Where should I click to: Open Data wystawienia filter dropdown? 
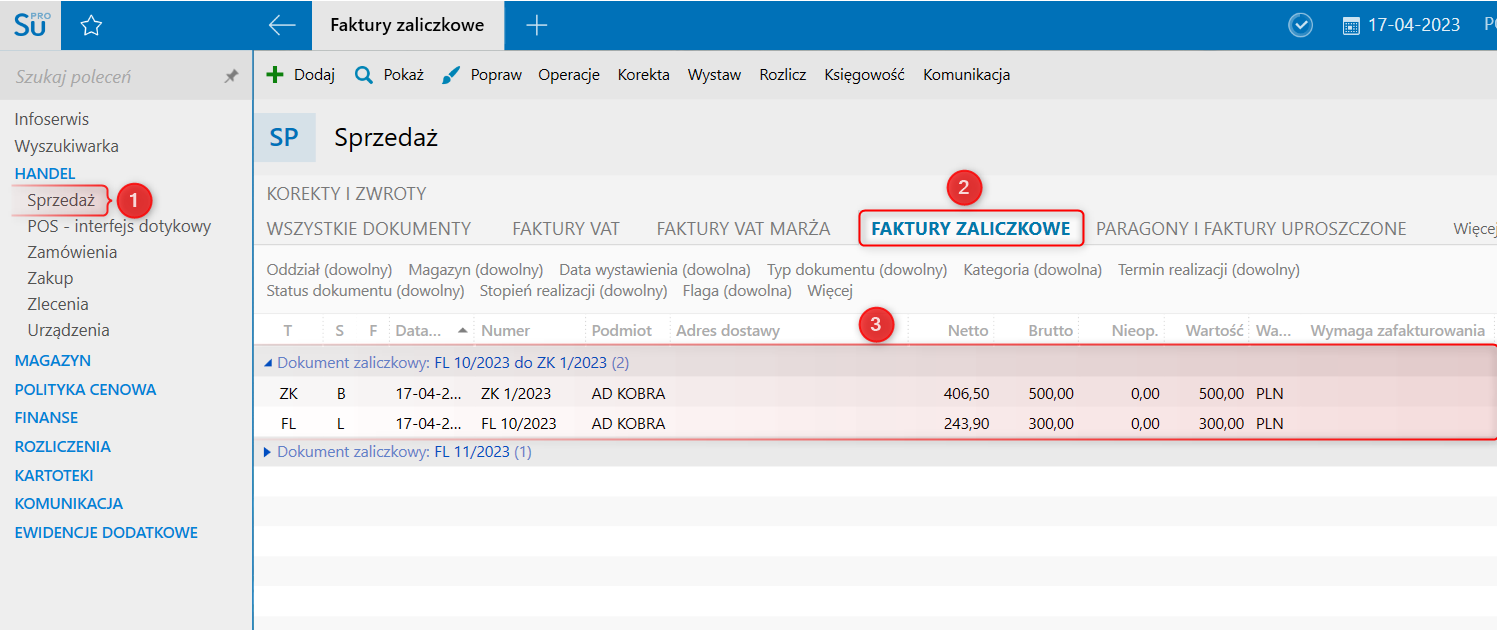pyautogui.click(x=654, y=270)
